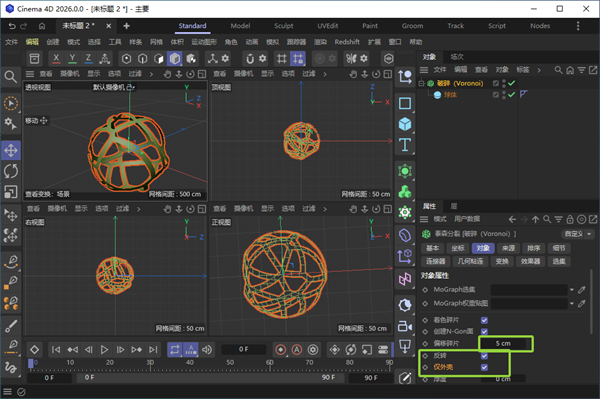Viewport: 600px width, 399px height.
Task: Click the snap magnet icon
Action: 250,59
